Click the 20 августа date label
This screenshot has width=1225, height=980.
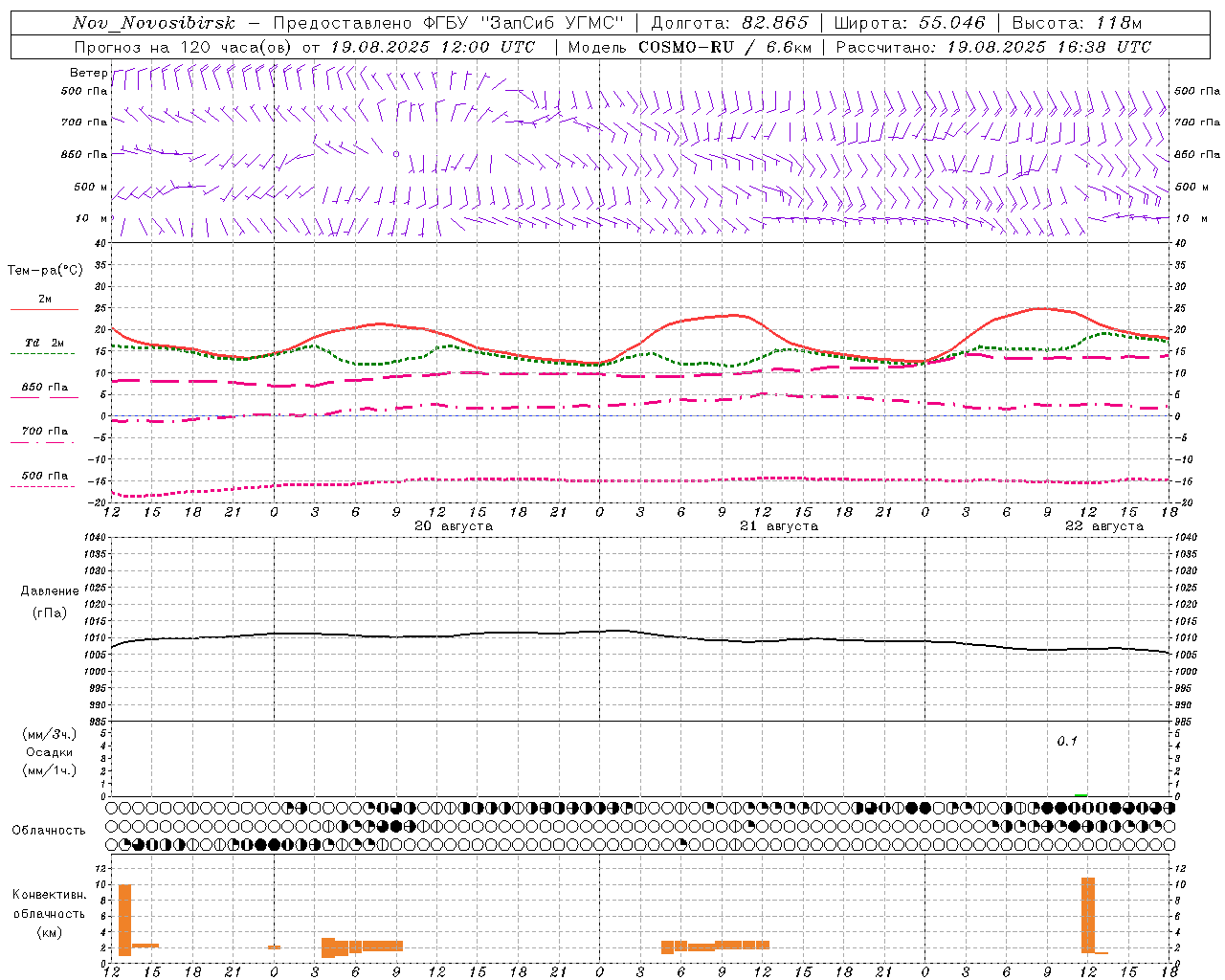coord(454,526)
